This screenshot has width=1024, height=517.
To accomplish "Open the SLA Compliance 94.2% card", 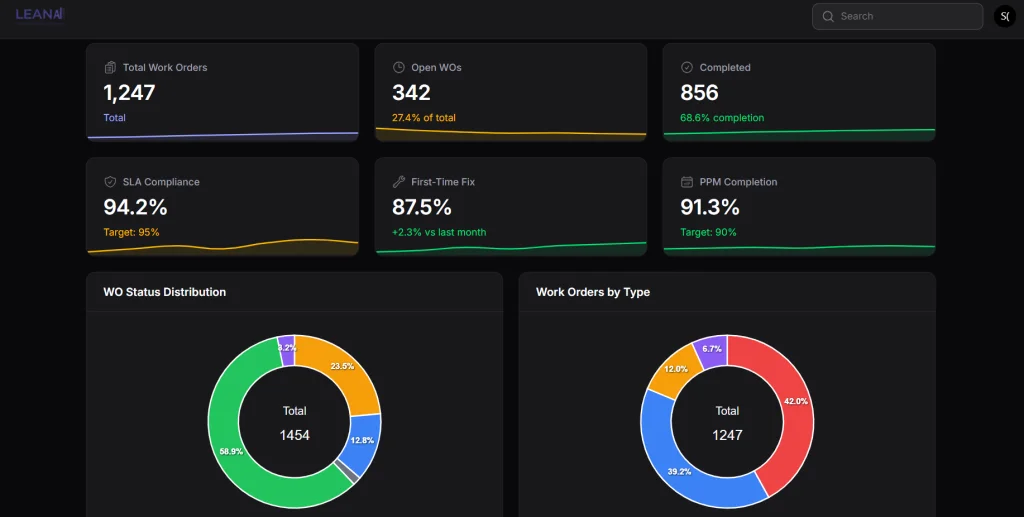I will [222, 206].
